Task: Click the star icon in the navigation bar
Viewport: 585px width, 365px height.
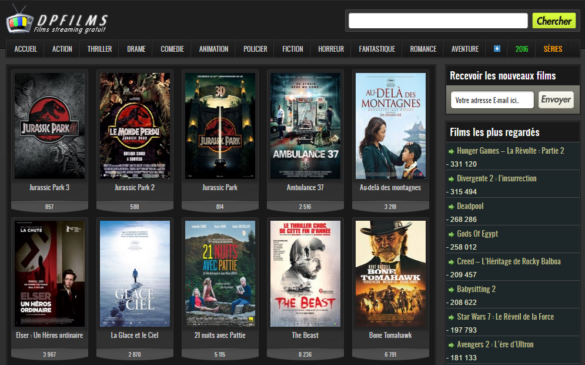Action: tap(497, 49)
